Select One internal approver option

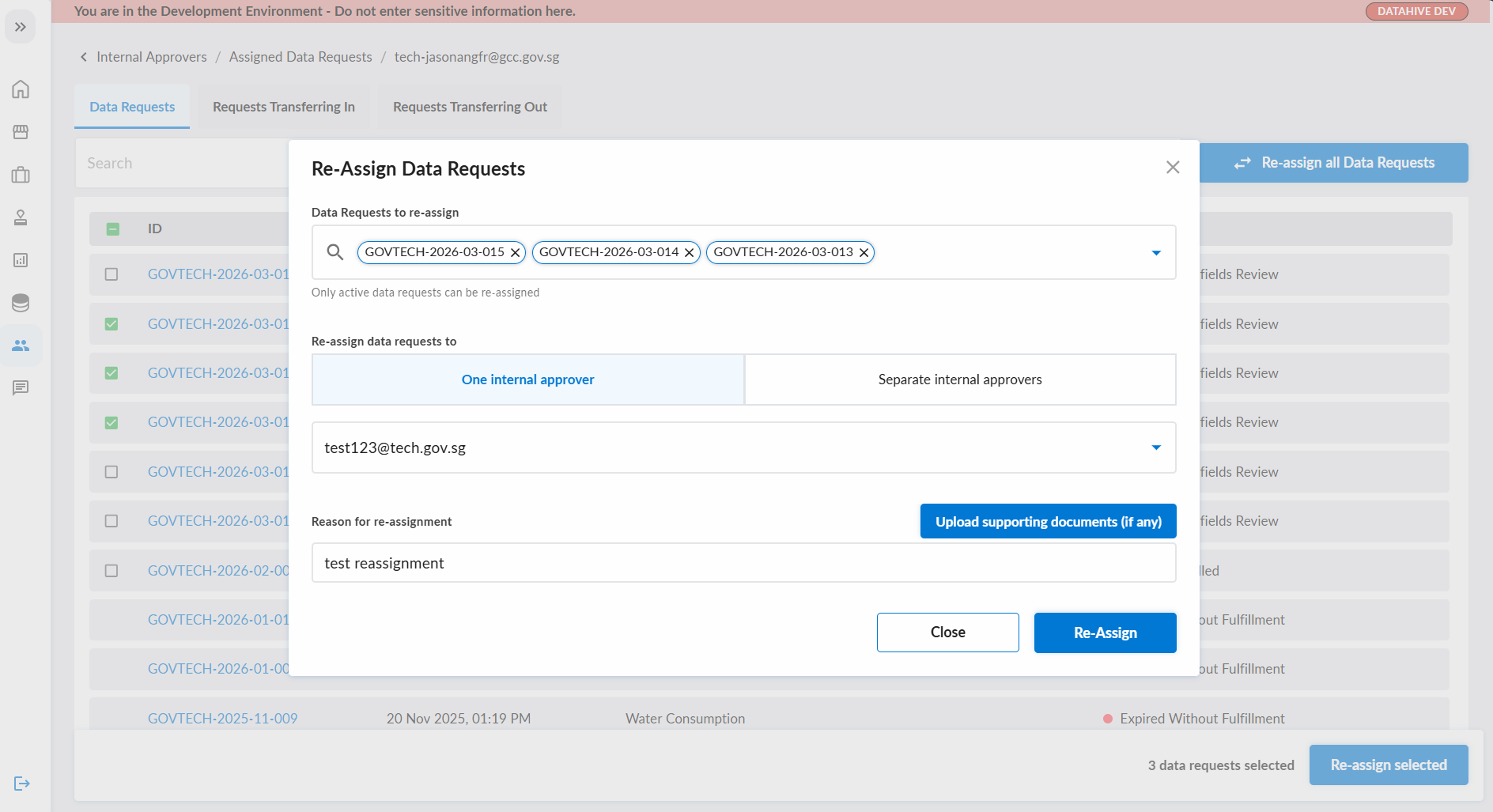click(528, 380)
